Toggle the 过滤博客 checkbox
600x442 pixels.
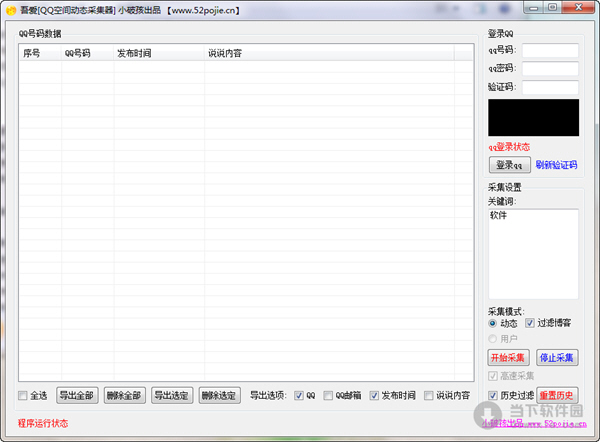[530, 323]
